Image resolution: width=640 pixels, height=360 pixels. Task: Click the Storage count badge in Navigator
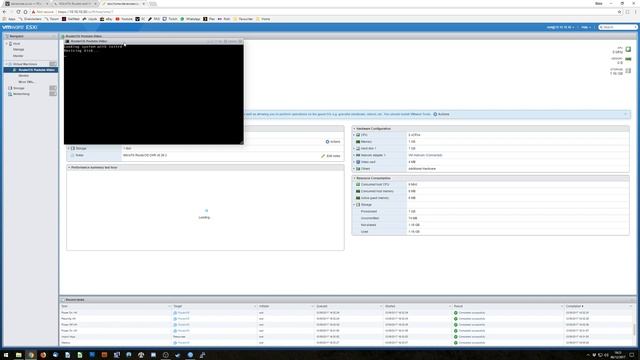[53, 88]
